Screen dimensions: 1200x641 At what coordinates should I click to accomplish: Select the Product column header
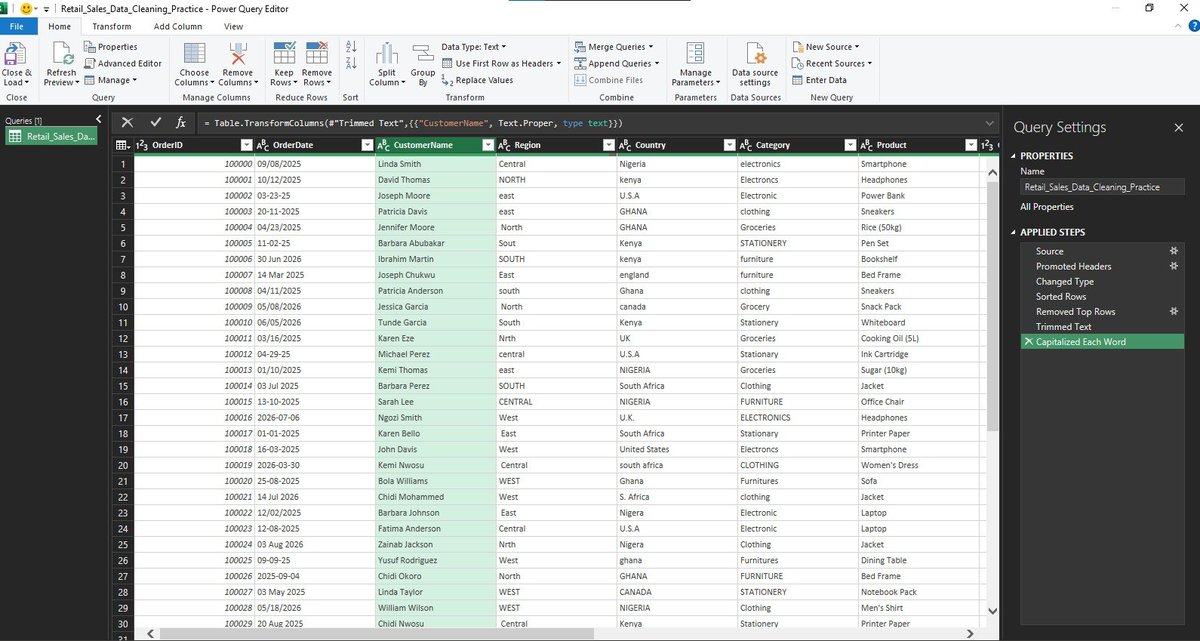tap(919, 145)
